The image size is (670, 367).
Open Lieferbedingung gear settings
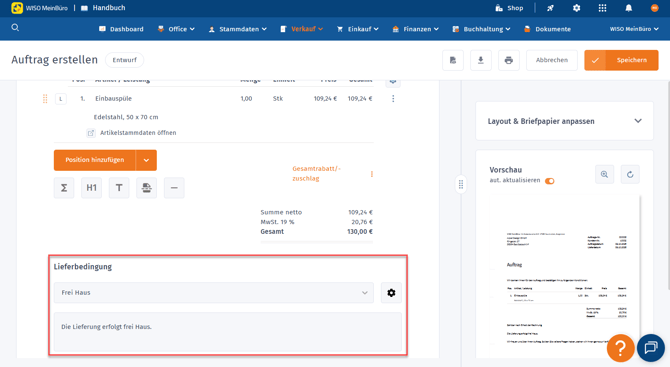[x=391, y=293]
